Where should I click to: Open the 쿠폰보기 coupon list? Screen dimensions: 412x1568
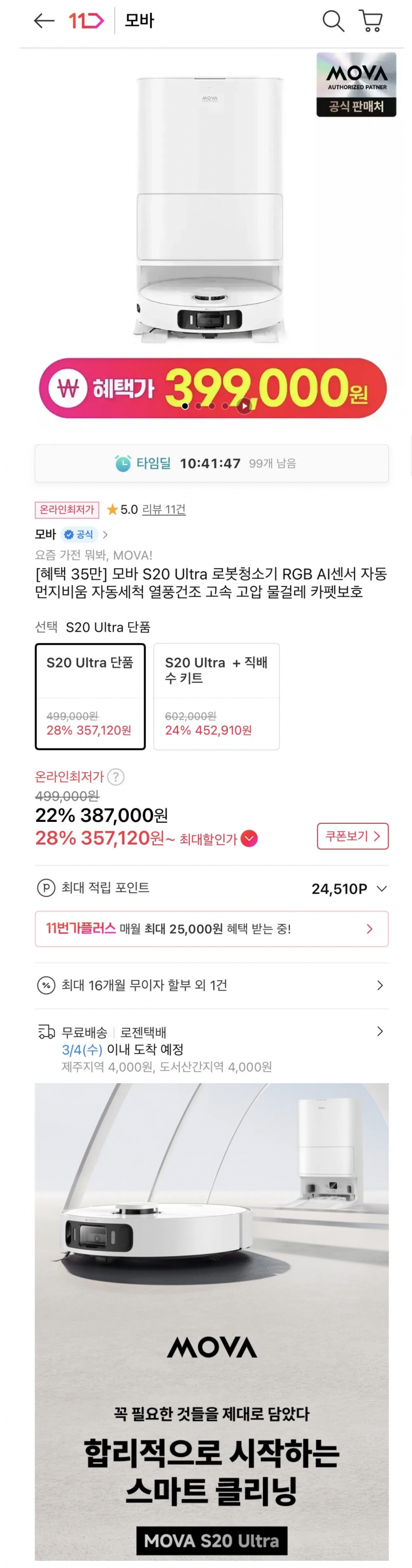point(352,837)
